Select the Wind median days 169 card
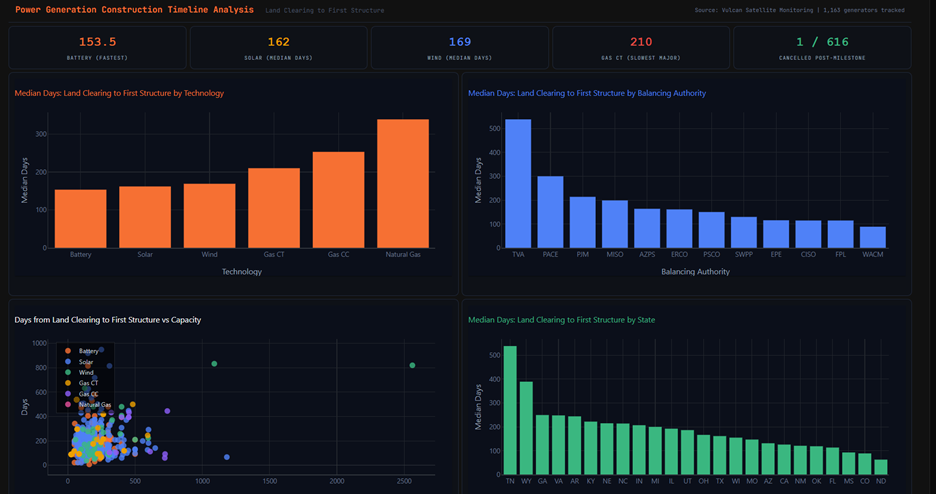This screenshot has width=936, height=494. coord(460,47)
